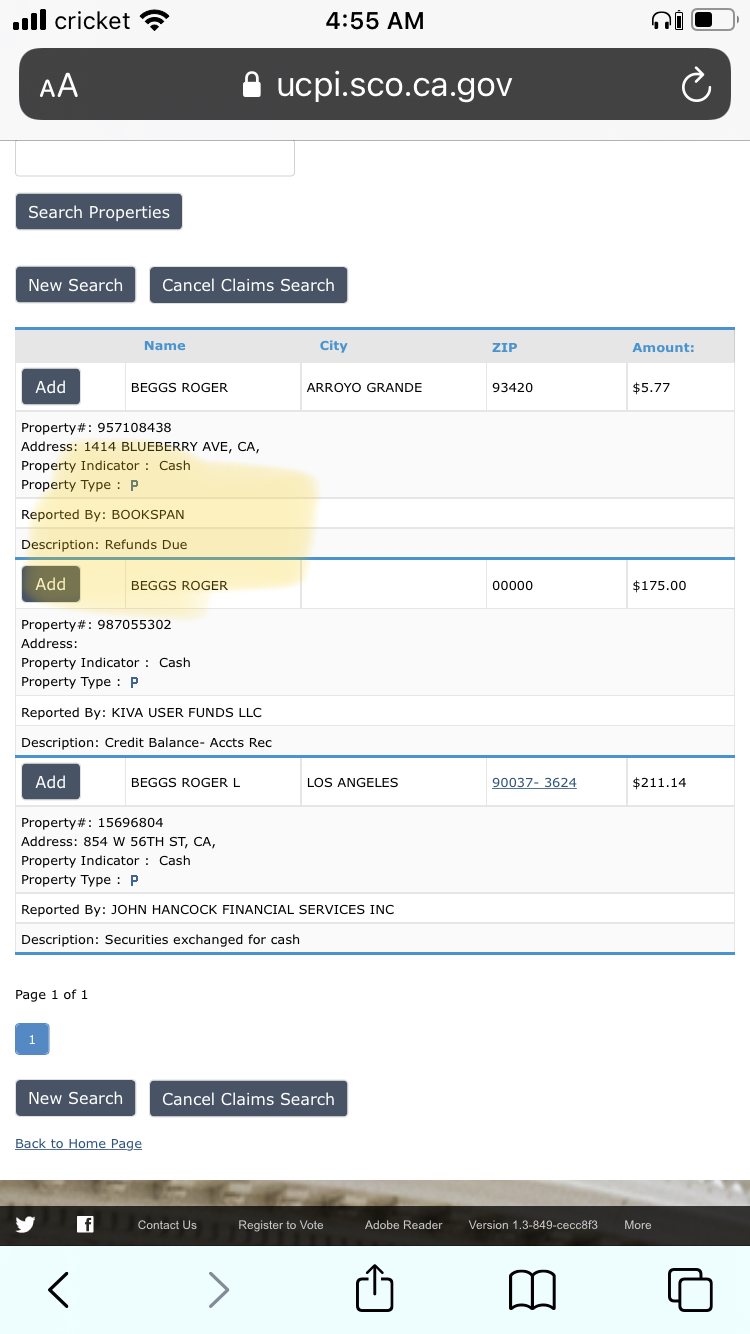
Task: Tap the ucpi.sco.ca.gov address bar
Action: pyautogui.click(x=375, y=85)
